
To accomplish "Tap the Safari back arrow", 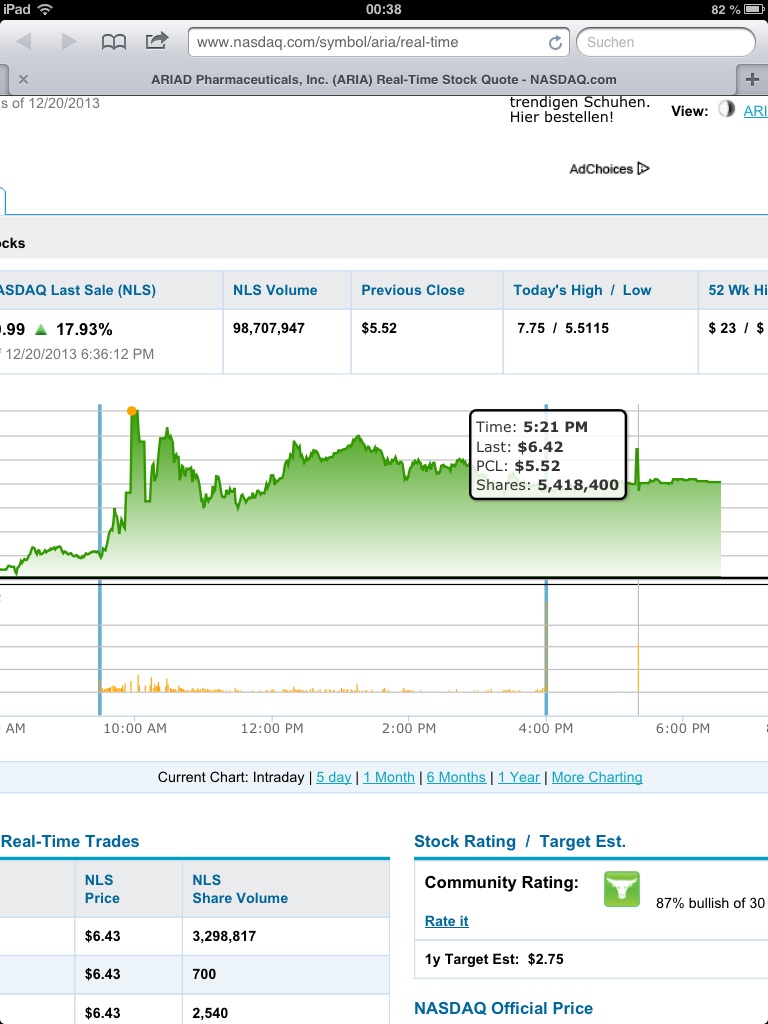I will (x=24, y=42).
